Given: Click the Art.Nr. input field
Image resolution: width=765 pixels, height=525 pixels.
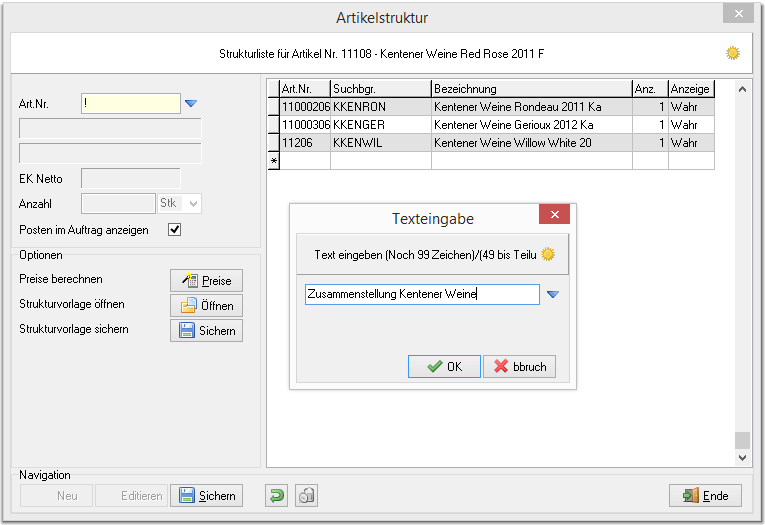Looking at the screenshot, I should pos(131,103).
